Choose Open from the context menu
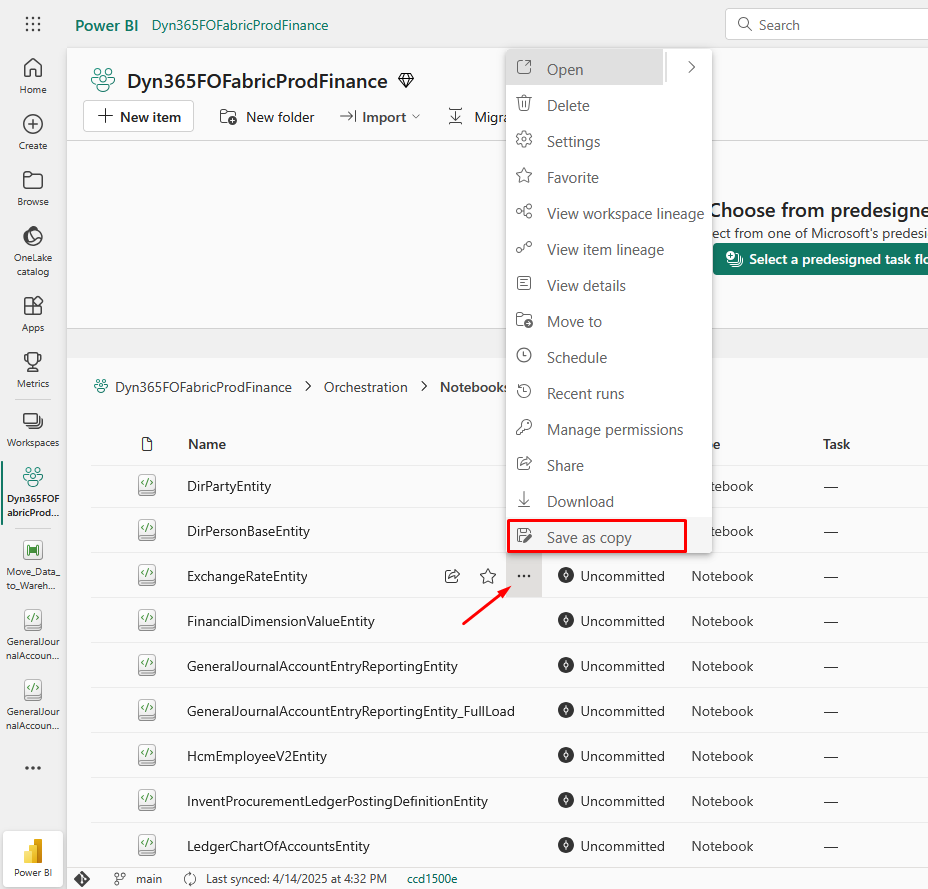This screenshot has width=928, height=889. [585, 69]
